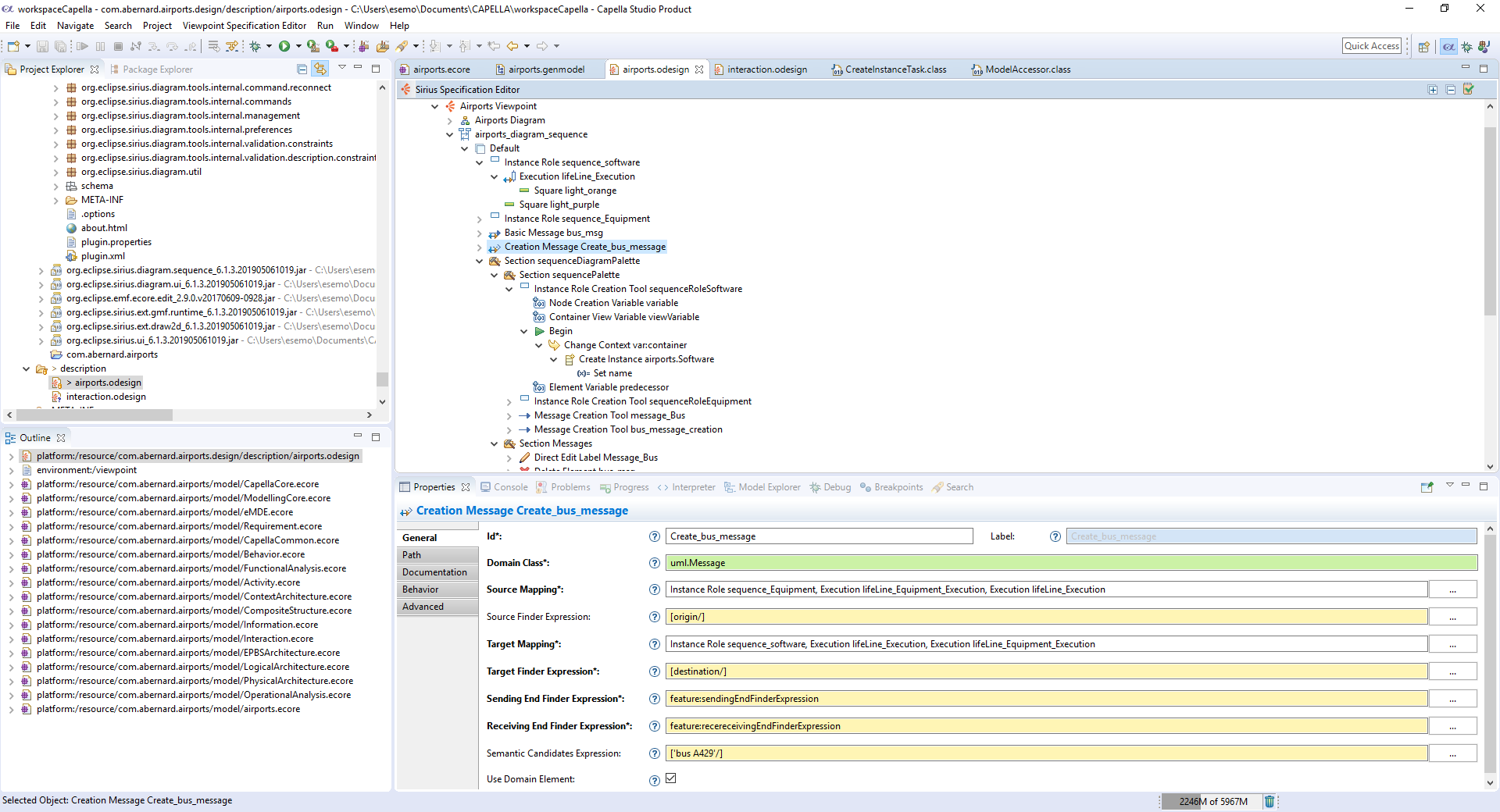The height and width of the screenshot is (812, 1500).
Task: Click browse button for Target Mapping
Action: tap(1452, 644)
